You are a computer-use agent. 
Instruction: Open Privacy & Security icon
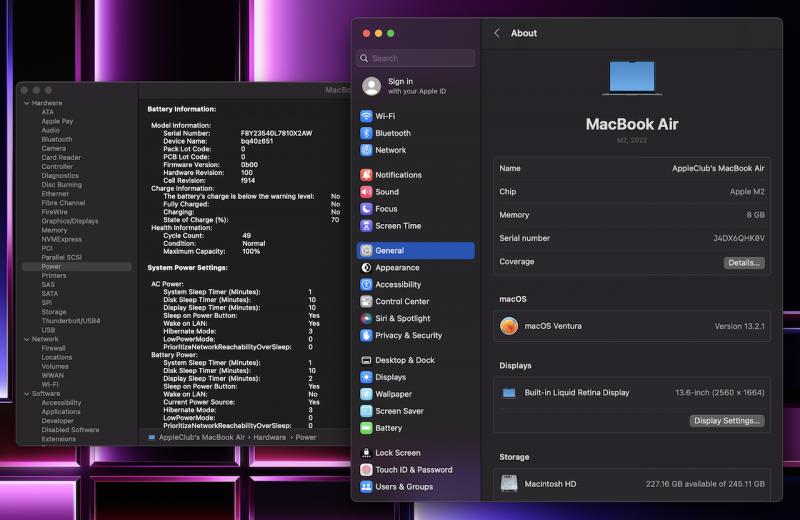point(366,335)
